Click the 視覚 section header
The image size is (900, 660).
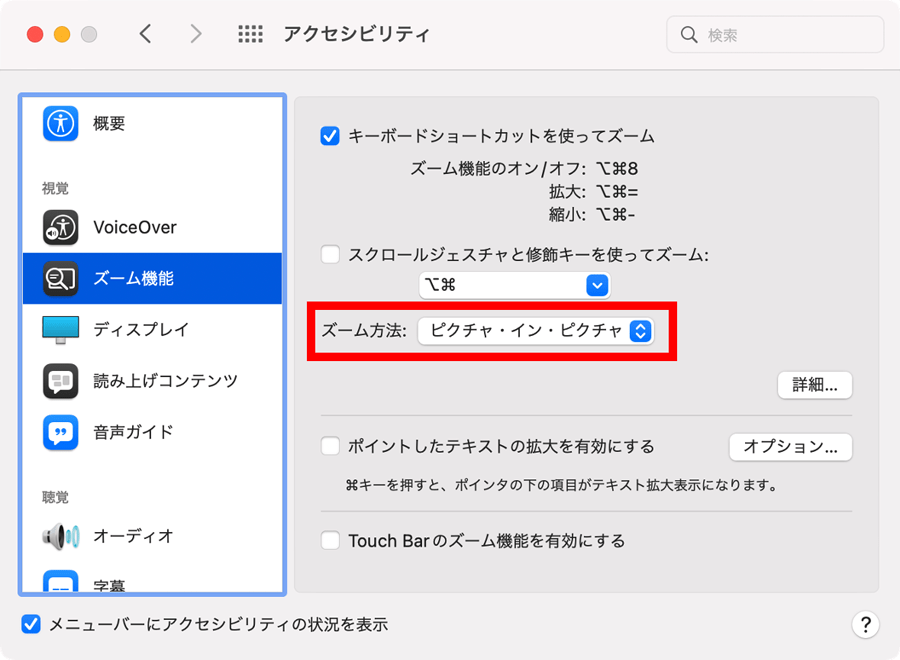(x=55, y=188)
